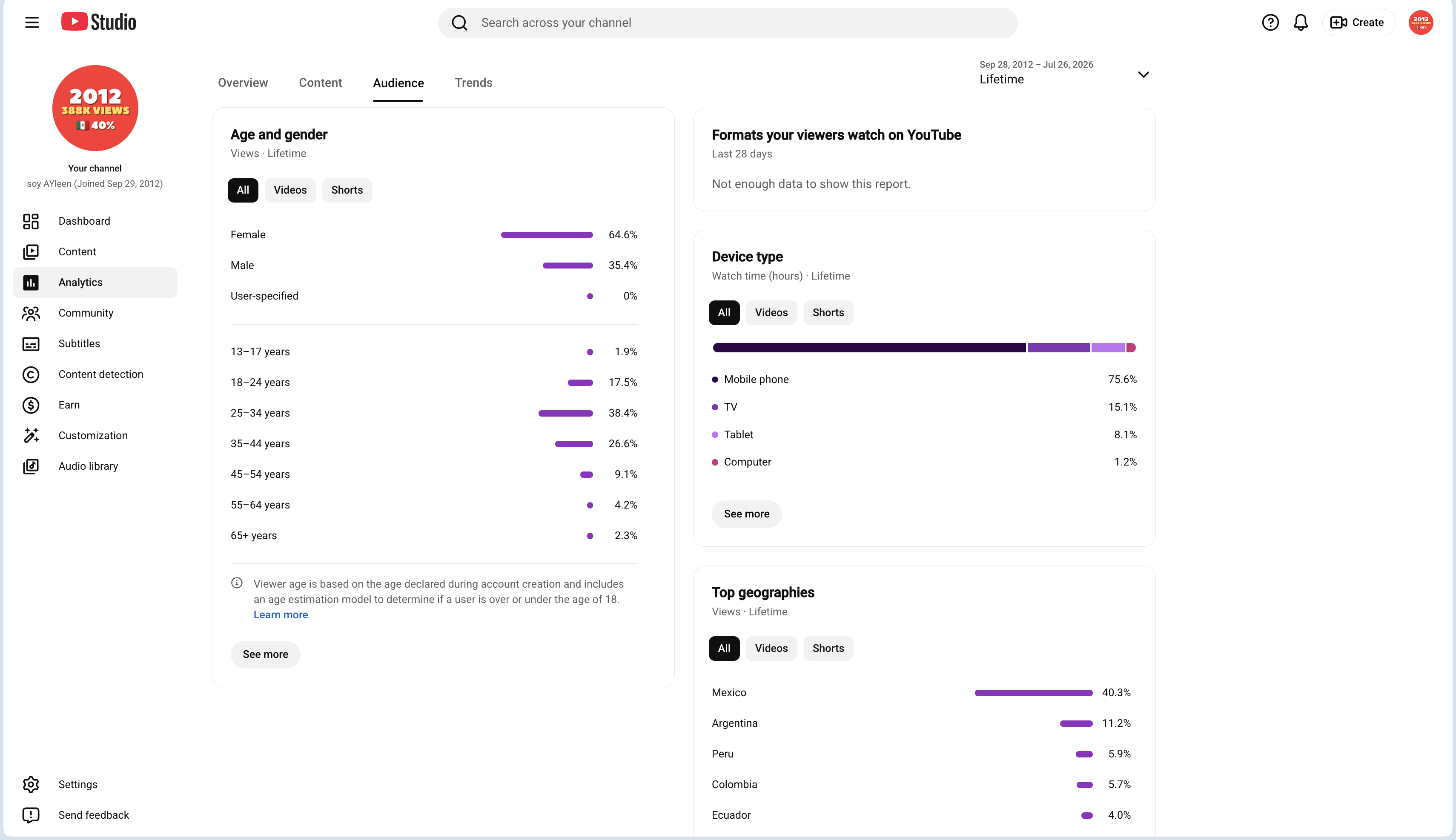Screen dimensions: 1456x840
Task: Focus the Search across your channel field
Action: [x=728, y=23]
